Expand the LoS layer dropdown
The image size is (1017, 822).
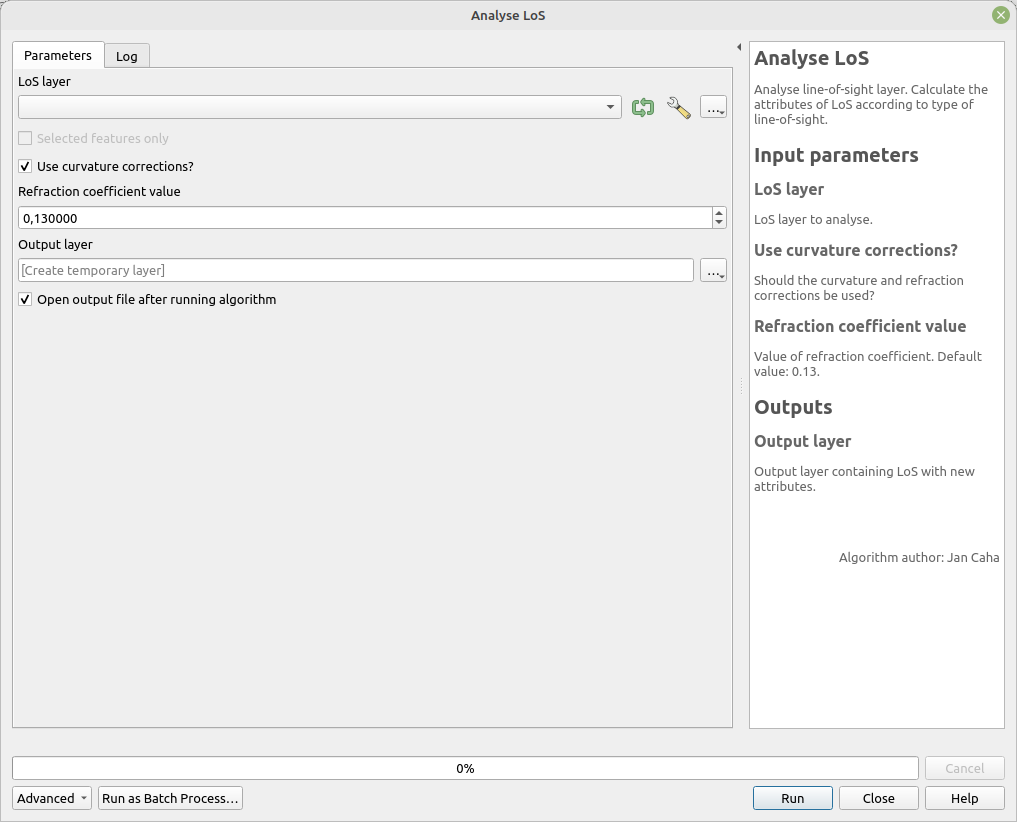610,108
